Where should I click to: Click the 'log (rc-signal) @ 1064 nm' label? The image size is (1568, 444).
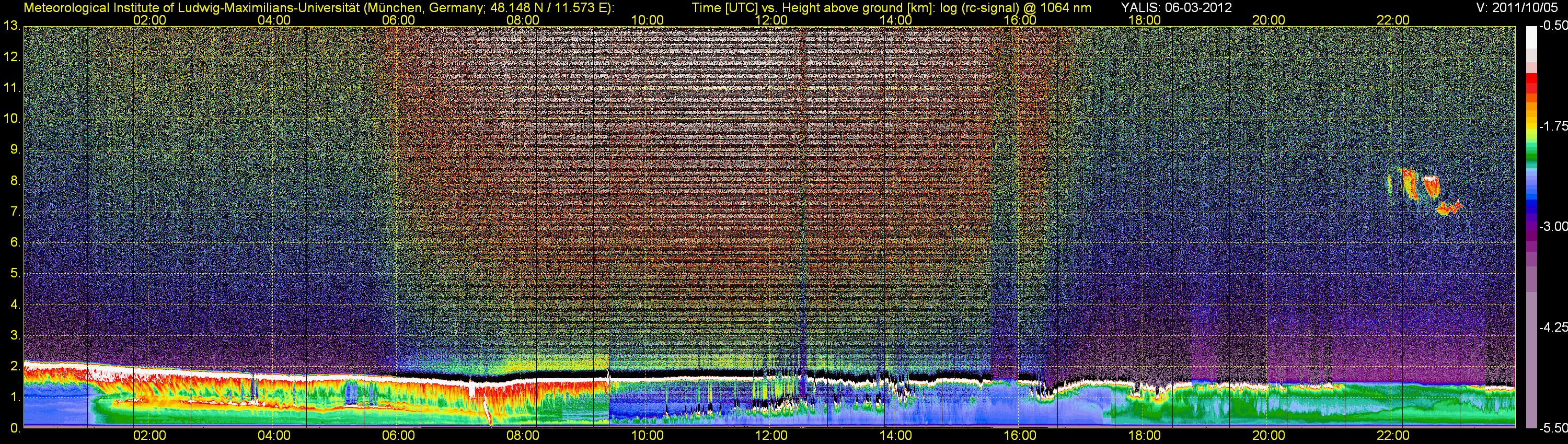1016,7
